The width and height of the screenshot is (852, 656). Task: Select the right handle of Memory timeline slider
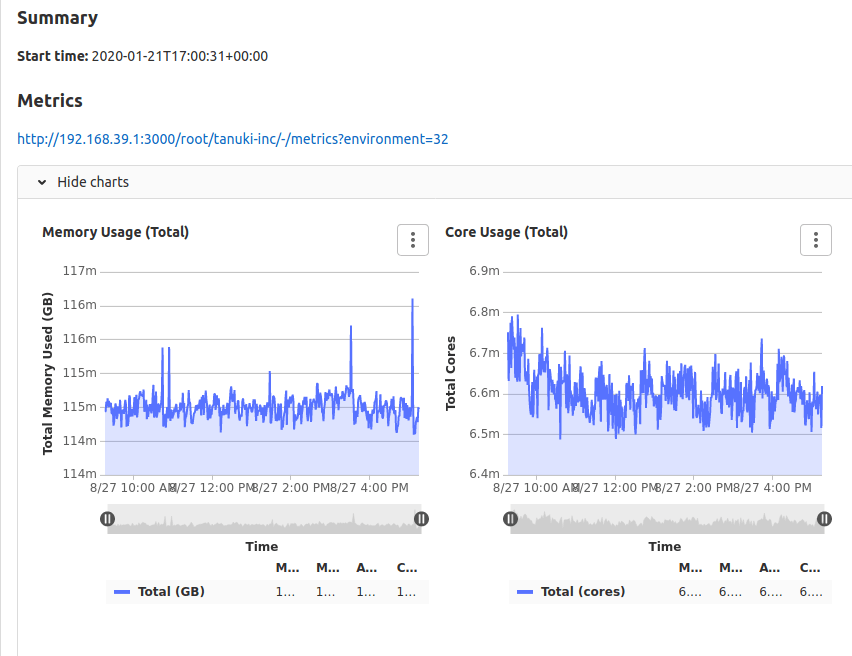click(421, 518)
